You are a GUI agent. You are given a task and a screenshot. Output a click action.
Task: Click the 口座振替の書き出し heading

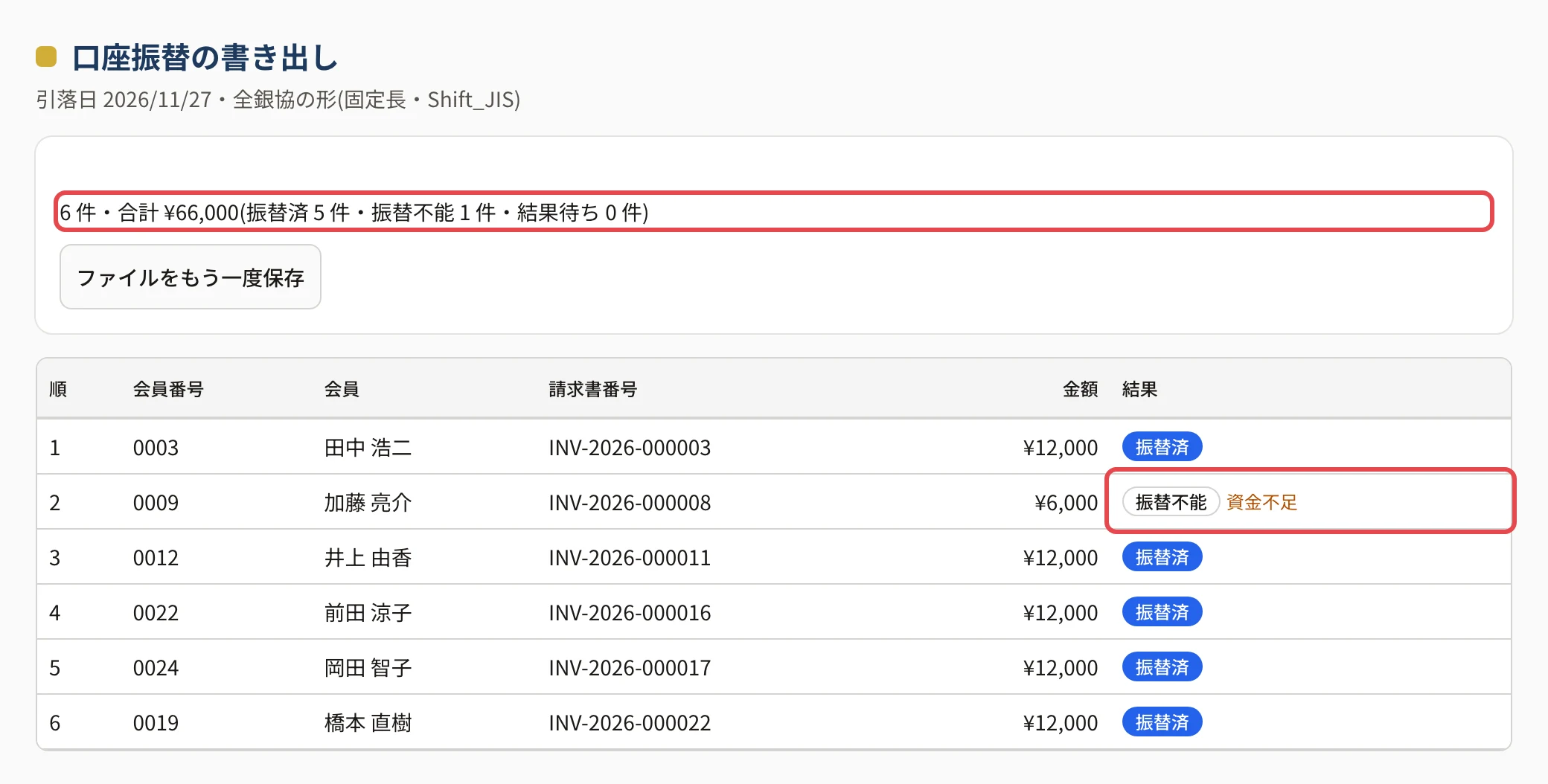tap(205, 57)
